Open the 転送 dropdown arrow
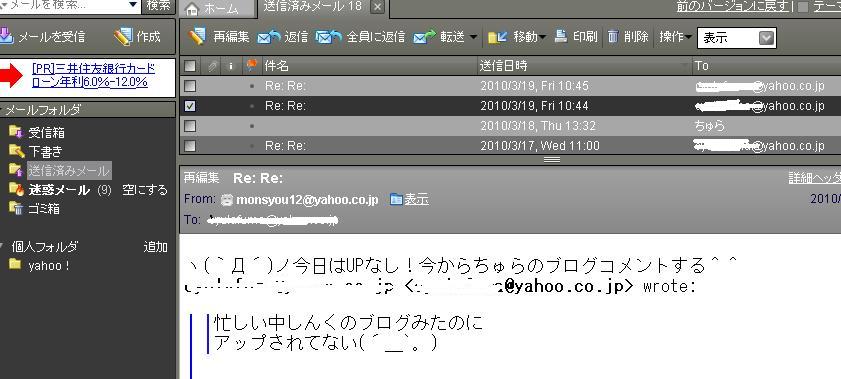The width and height of the screenshot is (841, 379). click(473, 37)
